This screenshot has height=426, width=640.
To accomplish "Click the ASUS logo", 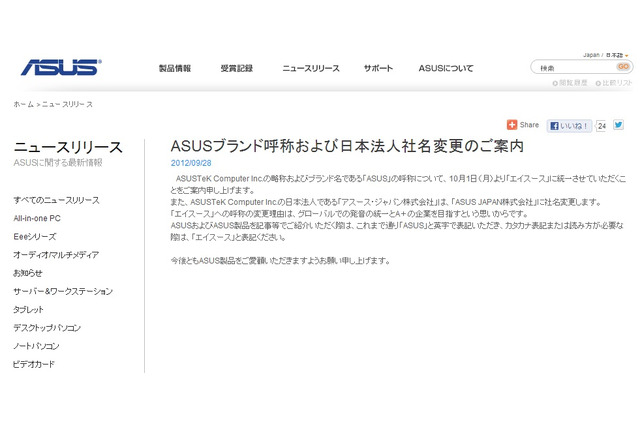I will point(61,67).
